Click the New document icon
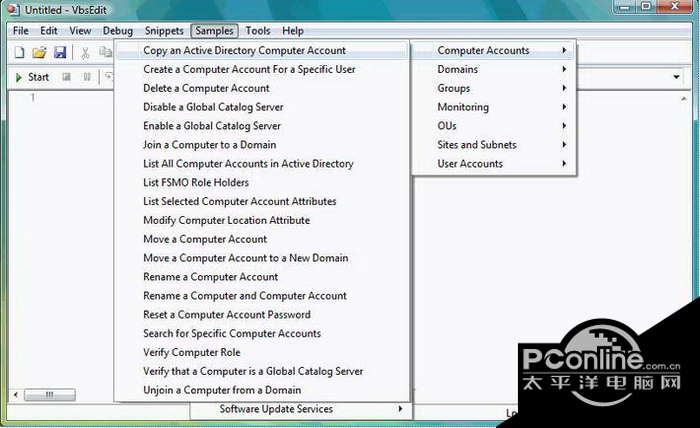 pyautogui.click(x=20, y=52)
